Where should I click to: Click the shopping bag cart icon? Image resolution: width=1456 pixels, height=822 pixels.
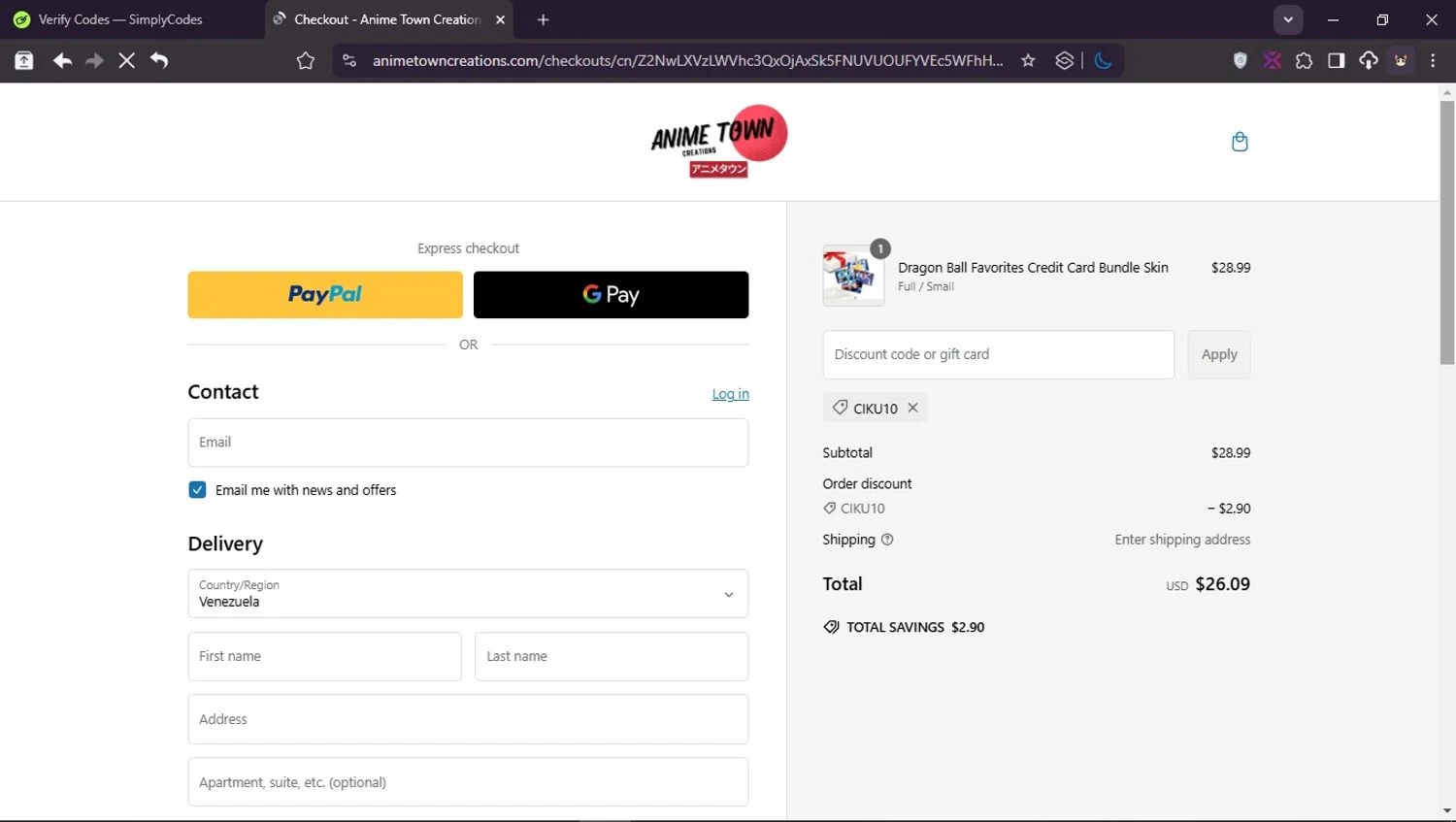[1240, 142]
